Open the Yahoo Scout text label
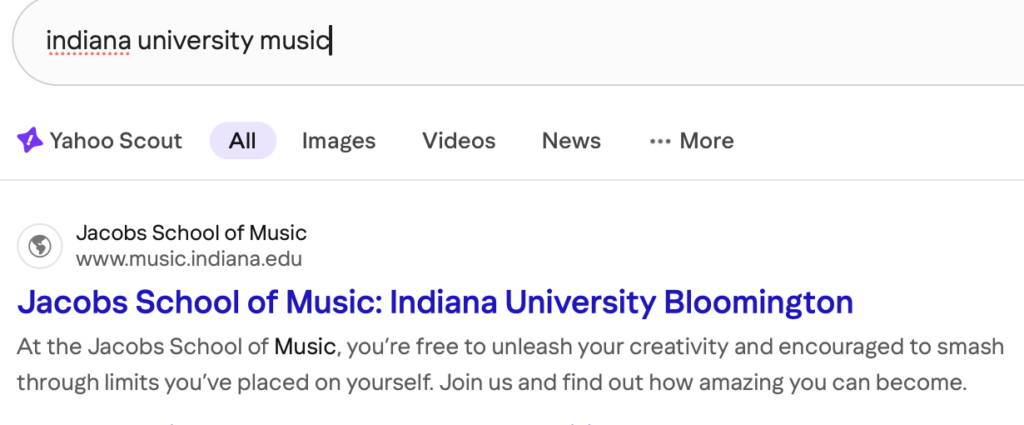Viewport: 1024px width, 425px height. [x=116, y=141]
